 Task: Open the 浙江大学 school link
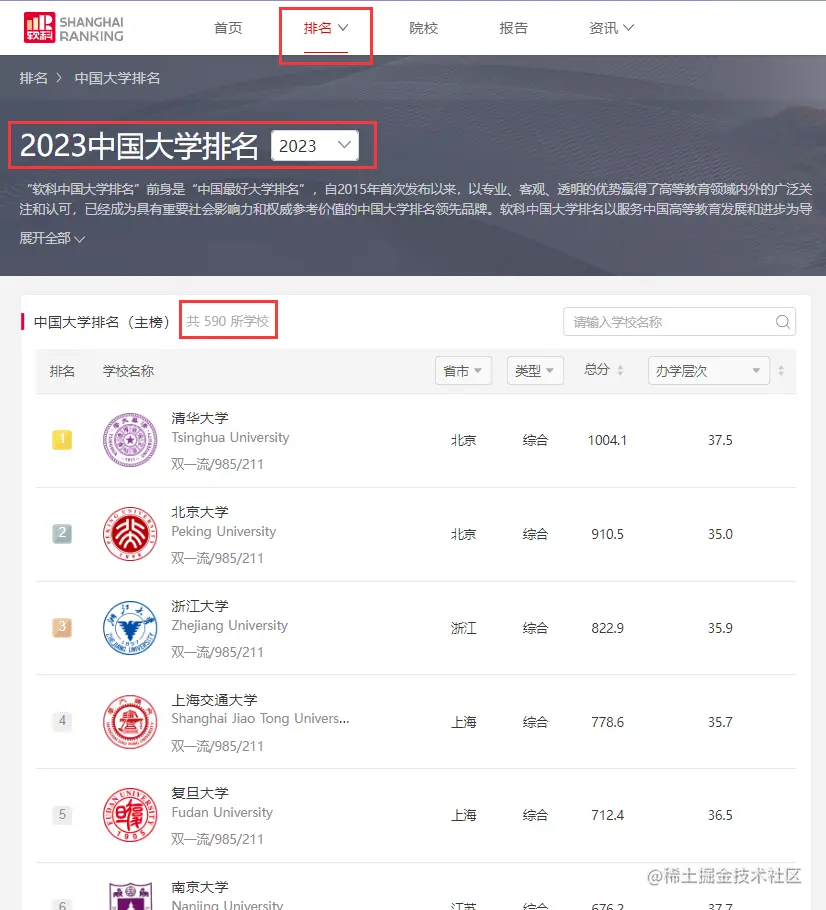pos(200,606)
